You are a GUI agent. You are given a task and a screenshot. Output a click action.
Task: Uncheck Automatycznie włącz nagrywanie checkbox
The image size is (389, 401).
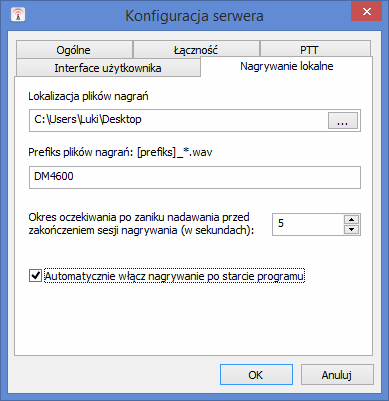35,276
